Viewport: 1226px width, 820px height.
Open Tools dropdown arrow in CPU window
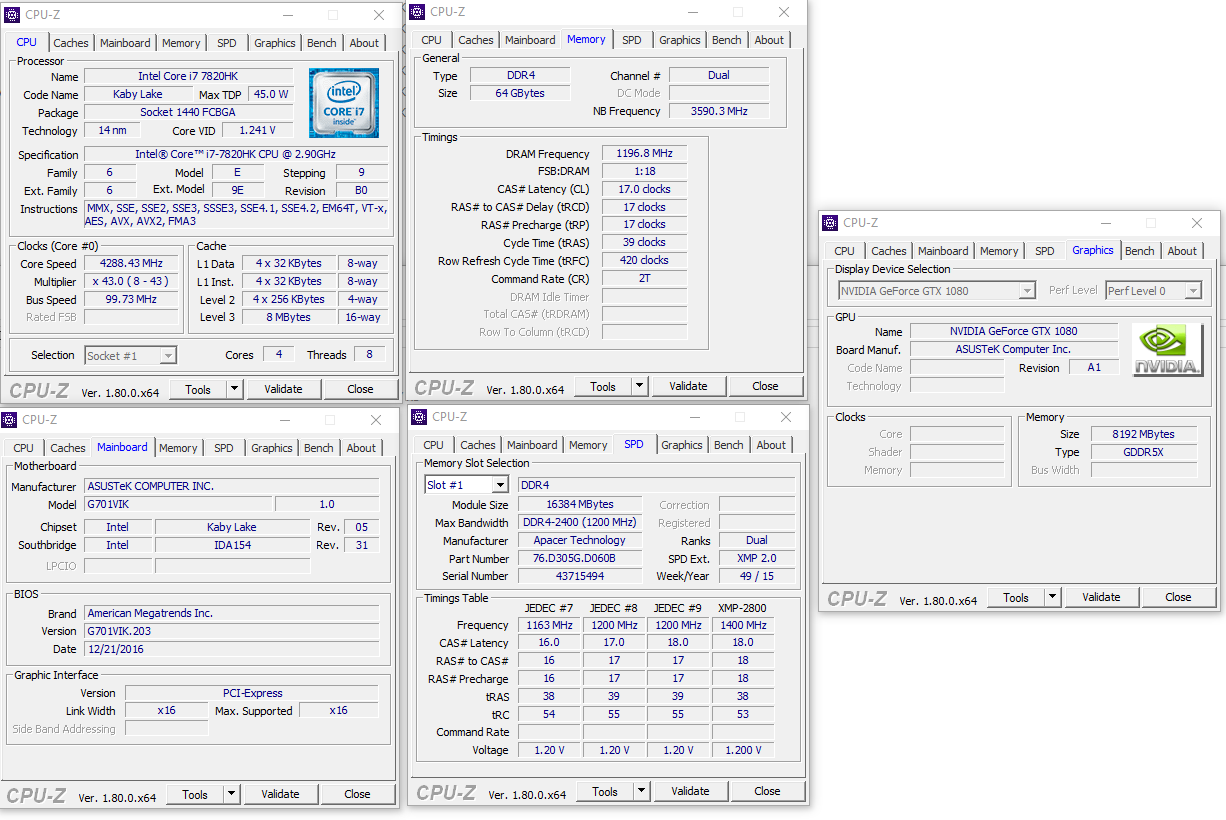point(235,389)
